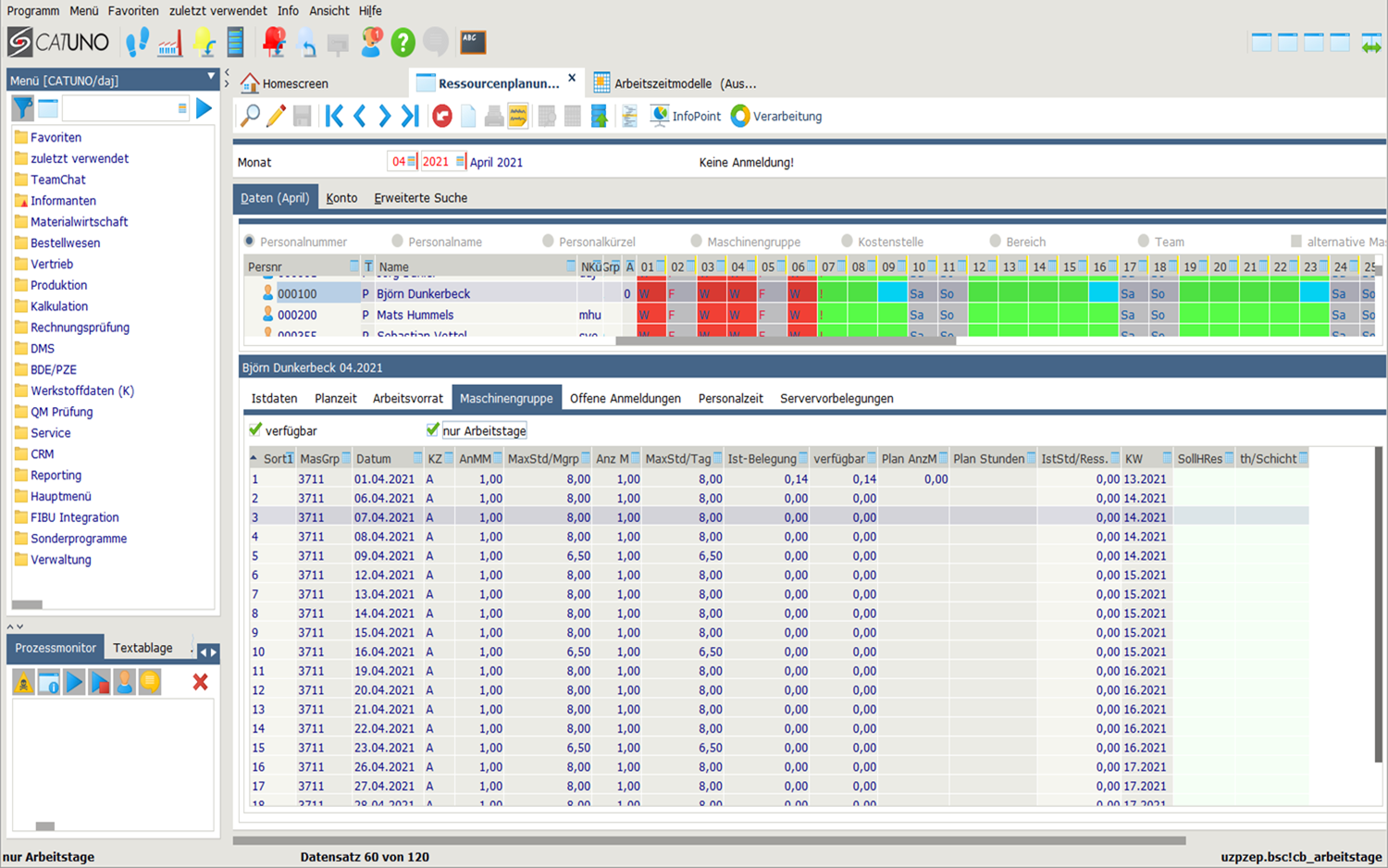The image size is (1388, 868).
Task: Jump to first record with the arrow icon
Action: pyautogui.click(x=334, y=116)
